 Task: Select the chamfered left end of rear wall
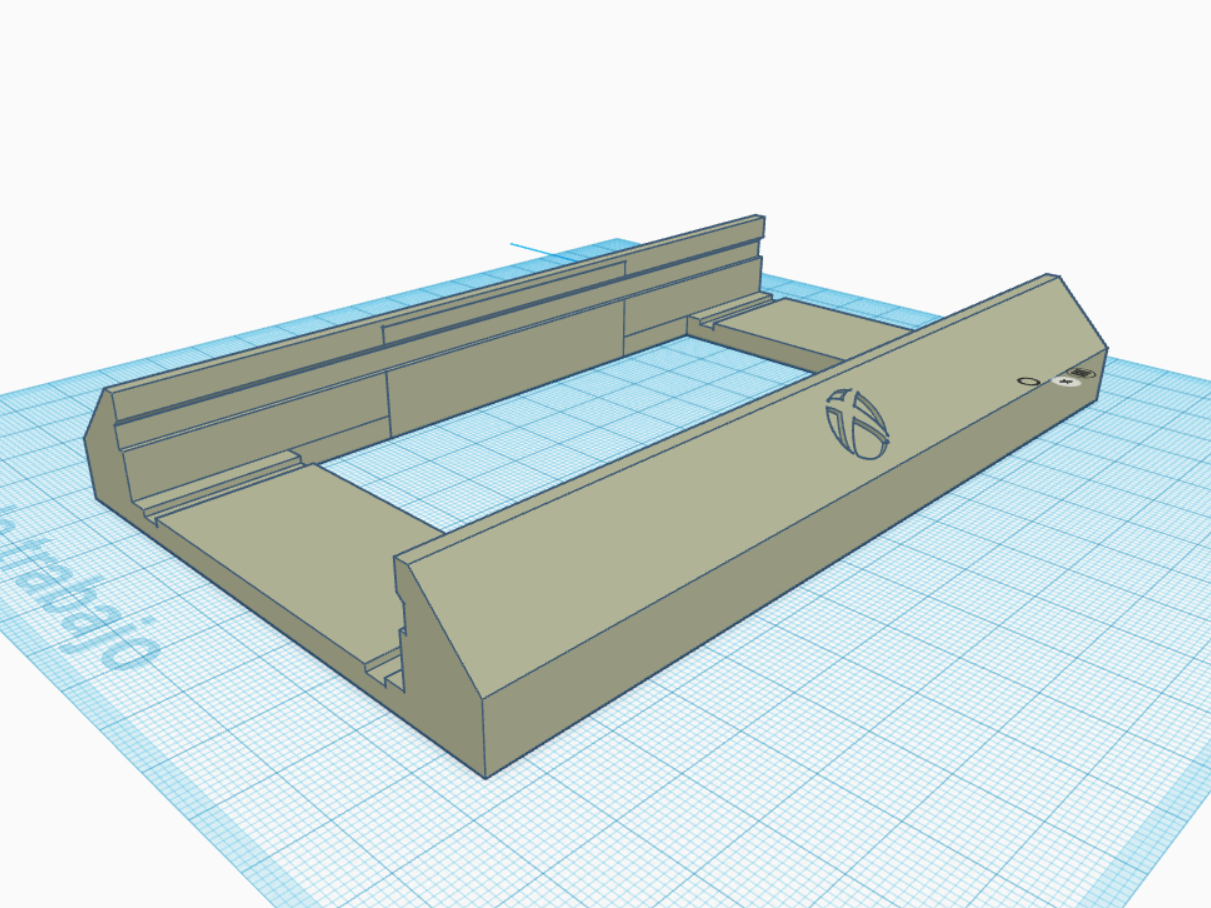(x=97, y=440)
